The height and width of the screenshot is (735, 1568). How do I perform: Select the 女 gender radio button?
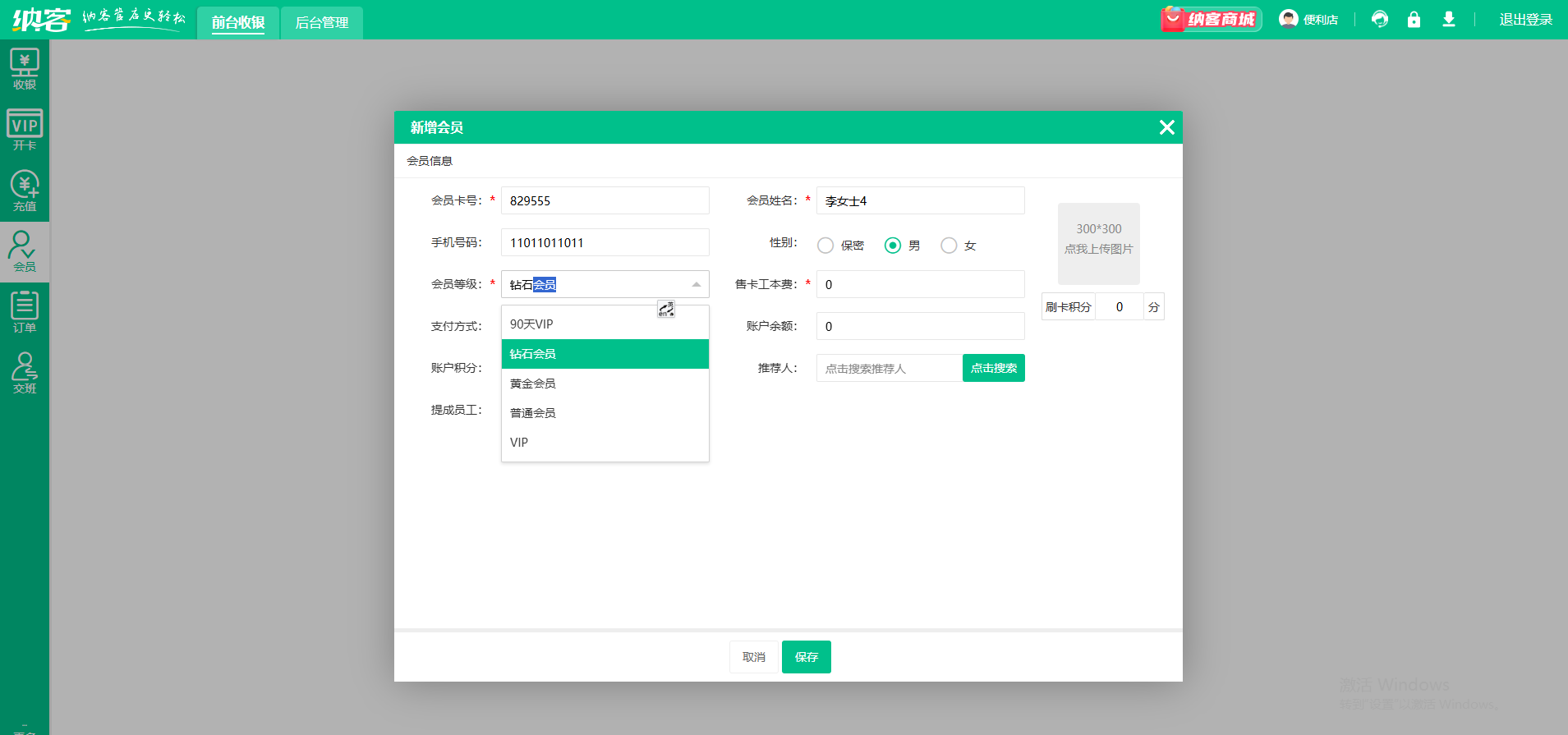click(x=949, y=246)
